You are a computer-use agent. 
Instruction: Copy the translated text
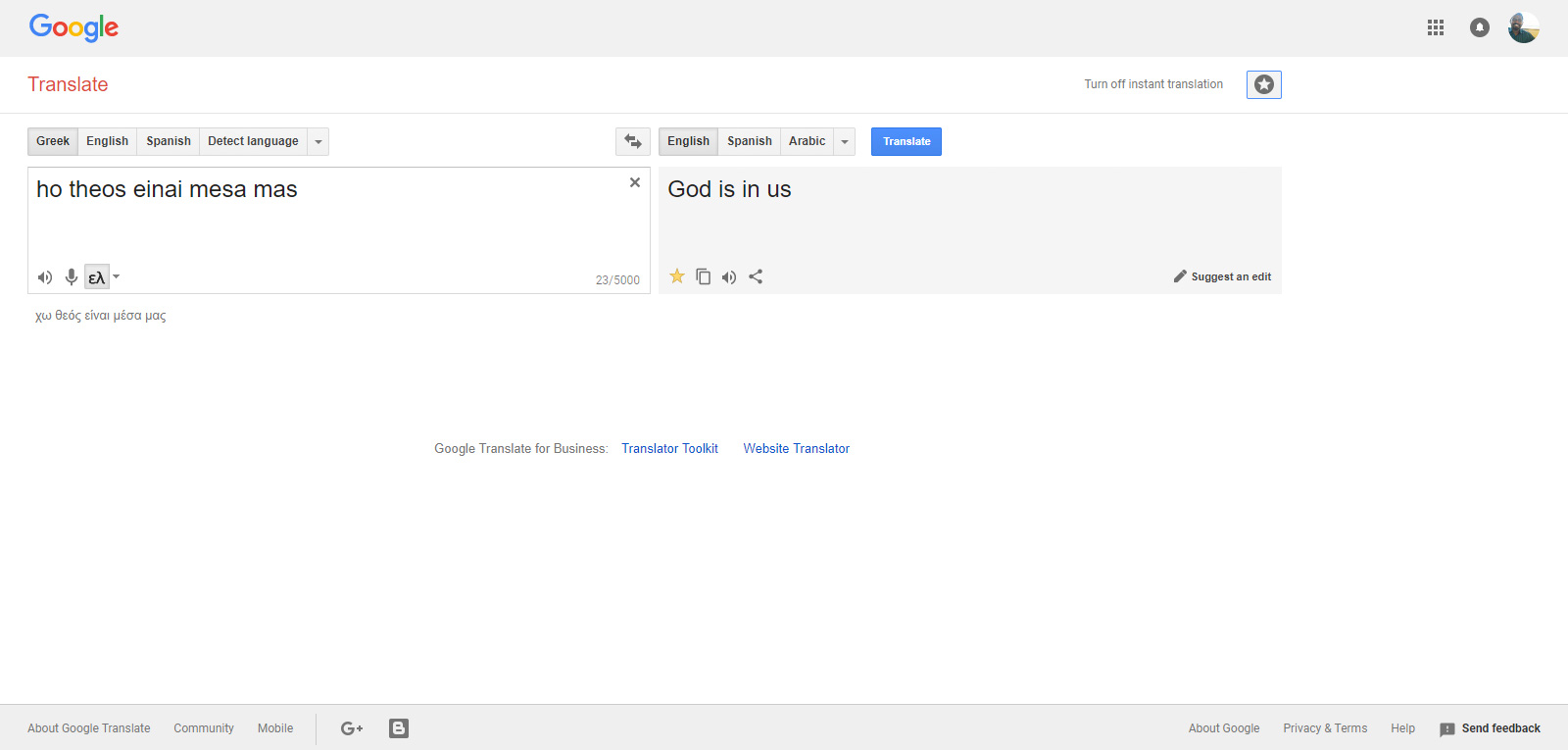coord(703,276)
